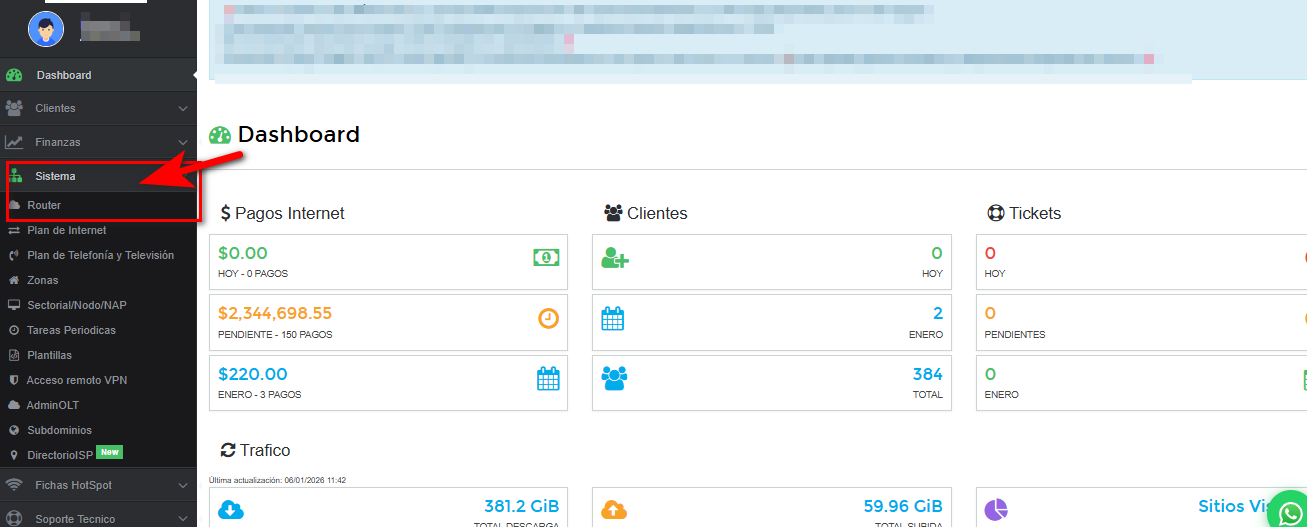The height and width of the screenshot is (527, 1307).
Task: Click the add-client icon in Clientes panel
Action: pos(614,259)
